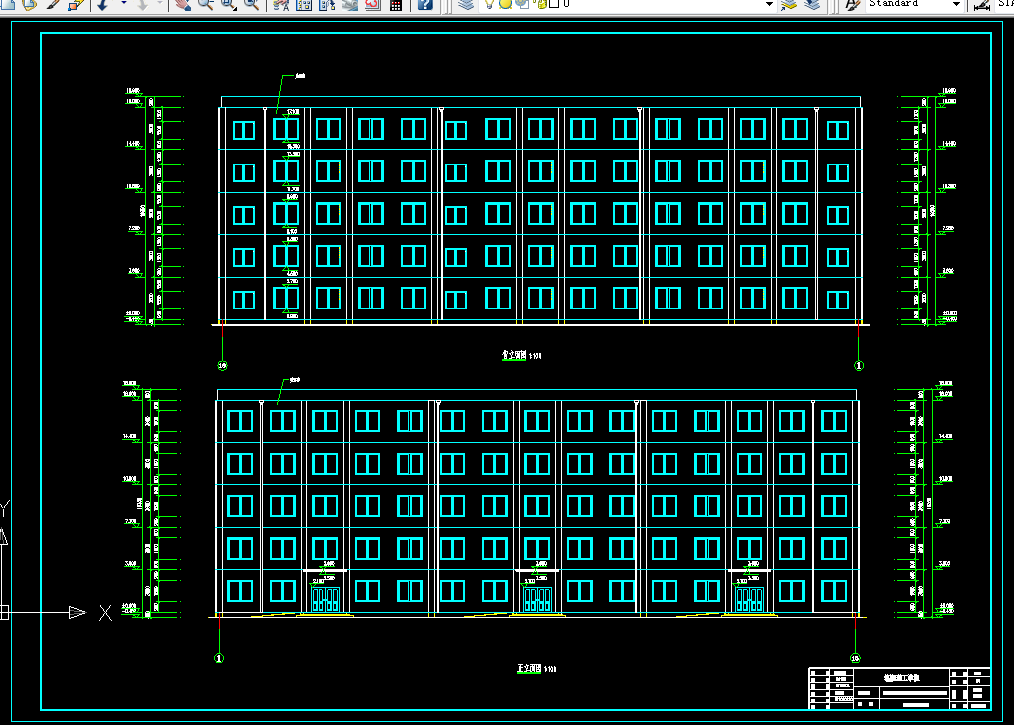Select the Zoom Realtime magnifier
Image resolution: width=1014 pixels, height=725 pixels.
coord(206,5)
